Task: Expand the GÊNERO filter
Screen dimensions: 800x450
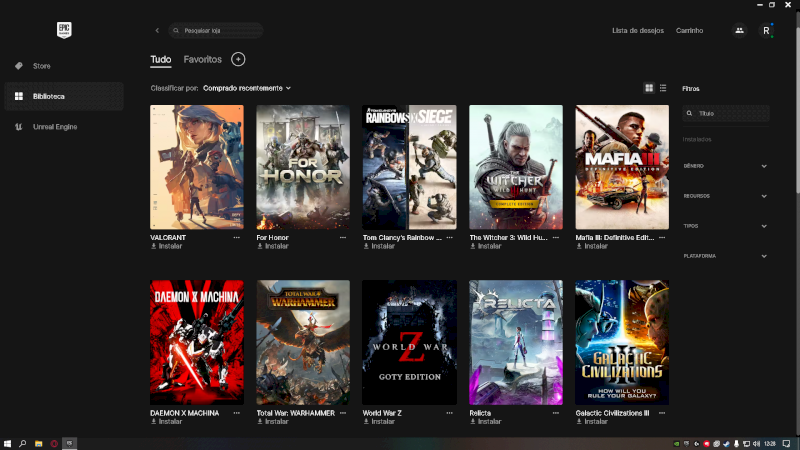Action: pyautogui.click(x=726, y=166)
